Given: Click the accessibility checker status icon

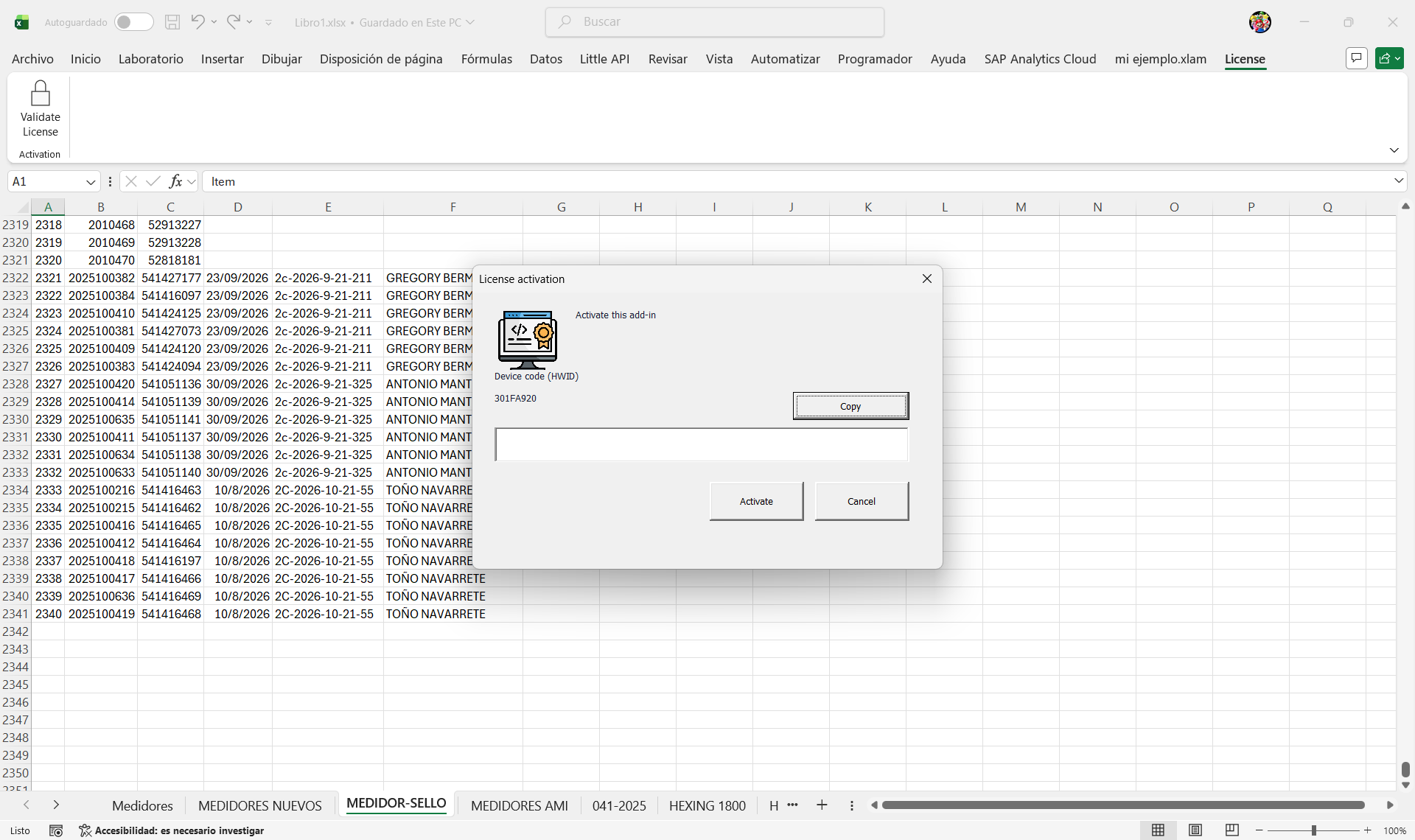Looking at the screenshot, I should 85,830.
